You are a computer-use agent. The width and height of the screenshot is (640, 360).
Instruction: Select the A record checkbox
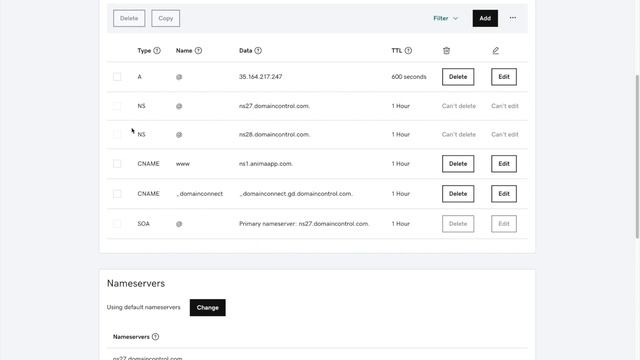coord(117,77)
